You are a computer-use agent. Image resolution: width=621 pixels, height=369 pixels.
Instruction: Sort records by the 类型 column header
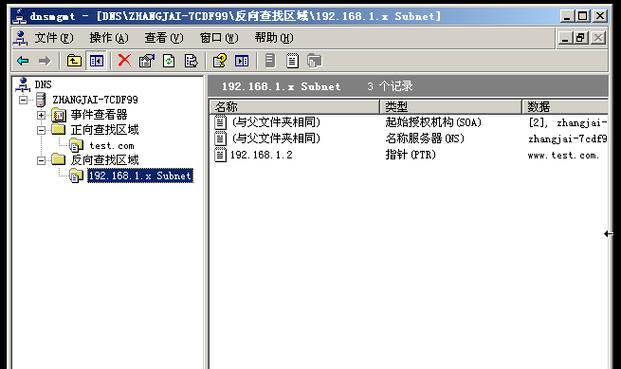[x=450, y=107]
